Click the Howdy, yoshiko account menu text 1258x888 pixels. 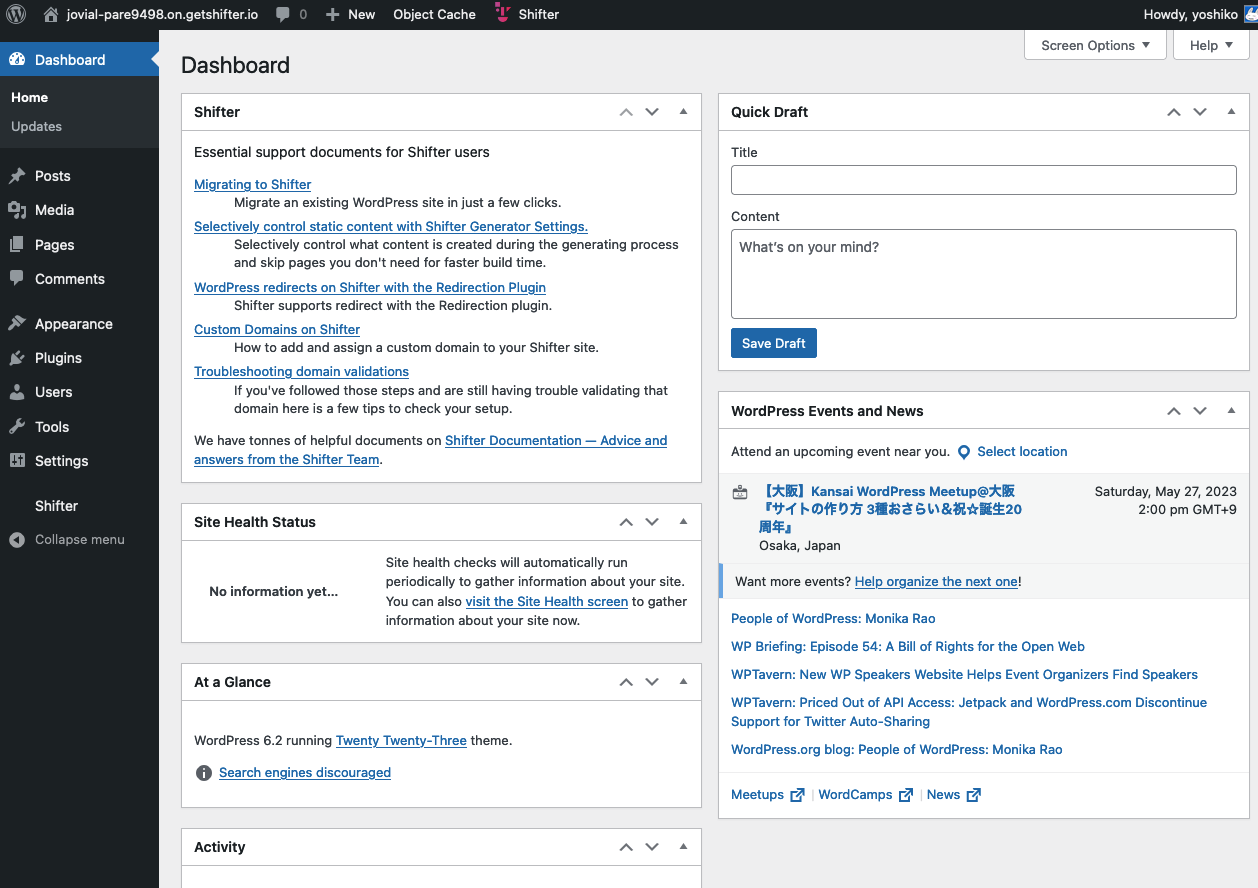[1190, 15]
